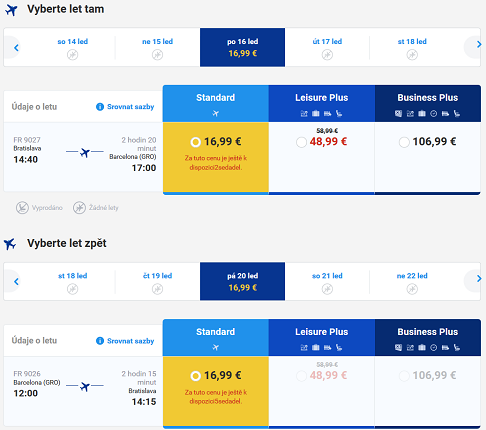Click the airplane icon next to Vyberte let tam

(x=11, y=10)
